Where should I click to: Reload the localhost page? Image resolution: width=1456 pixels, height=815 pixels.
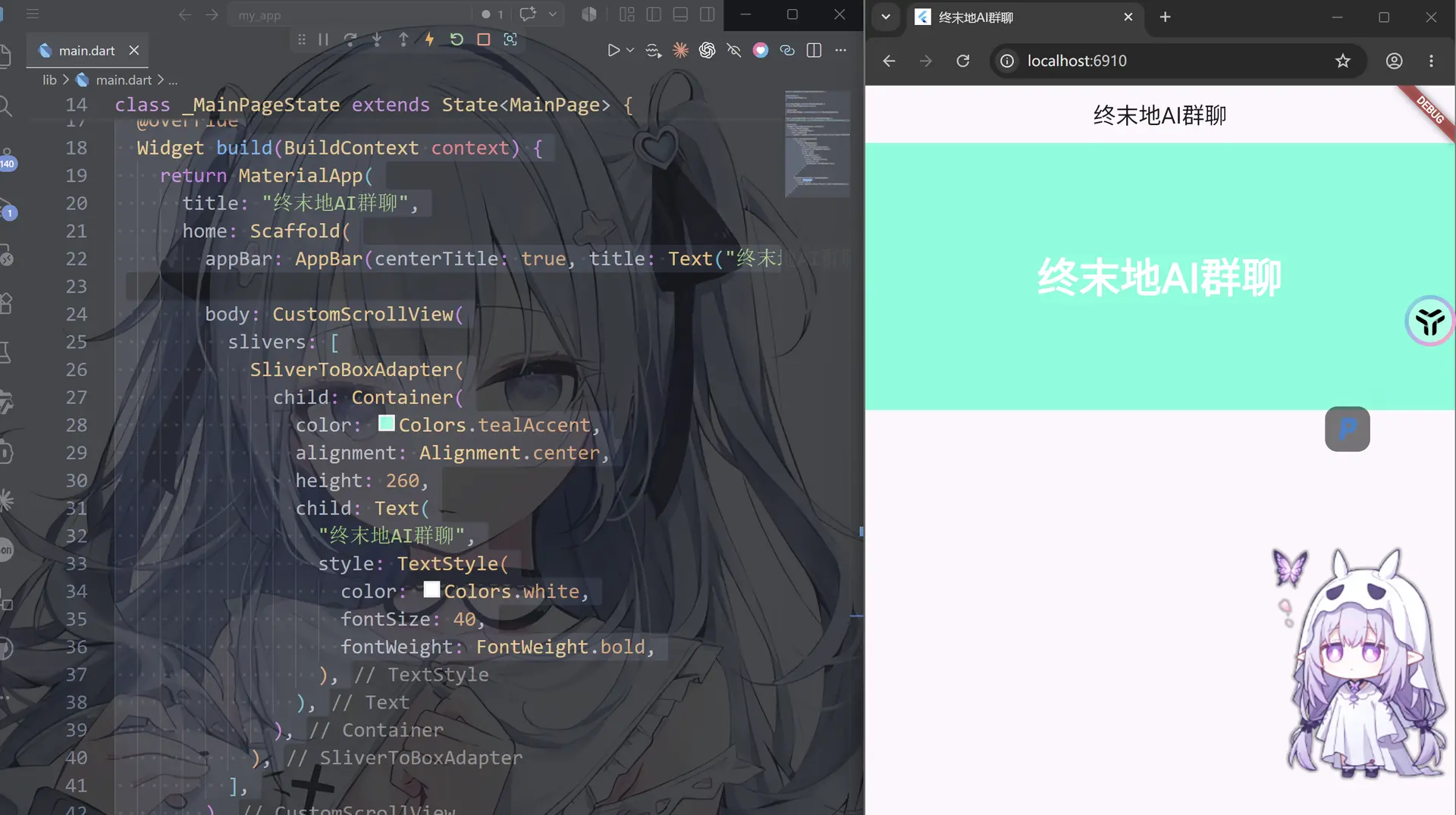tap(963, 61)
